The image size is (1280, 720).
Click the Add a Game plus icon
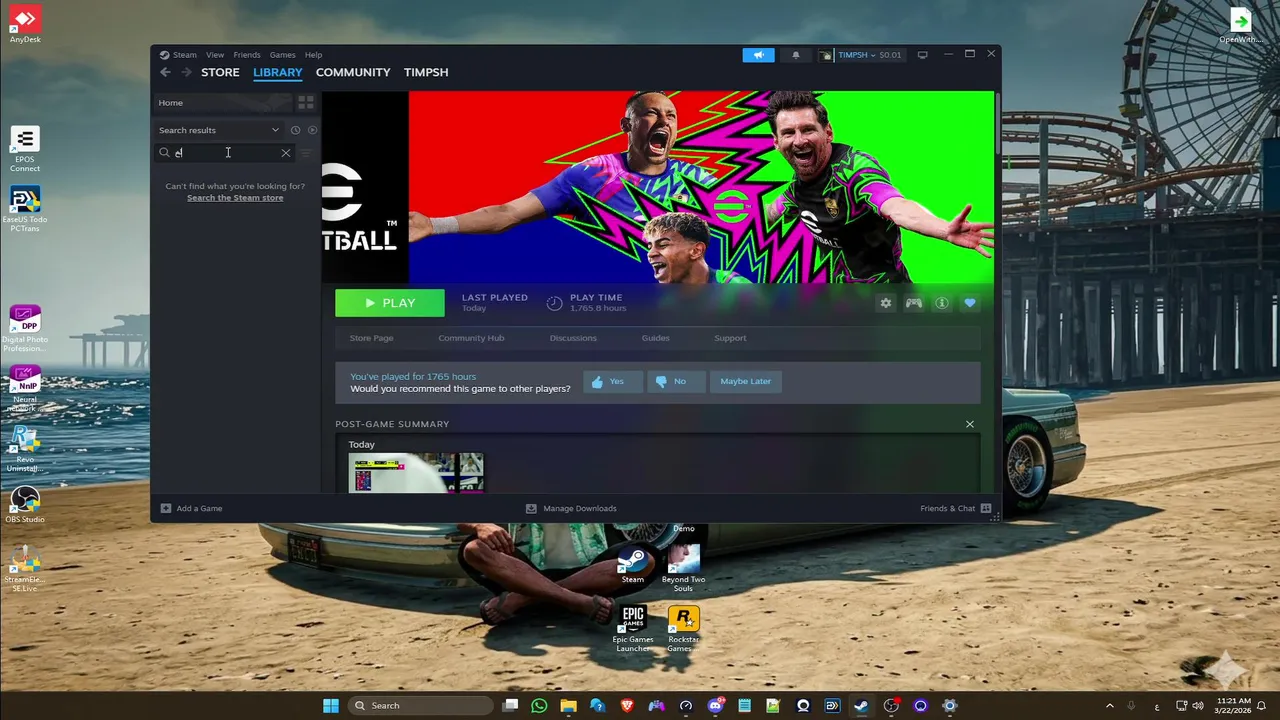coord(166,508)
